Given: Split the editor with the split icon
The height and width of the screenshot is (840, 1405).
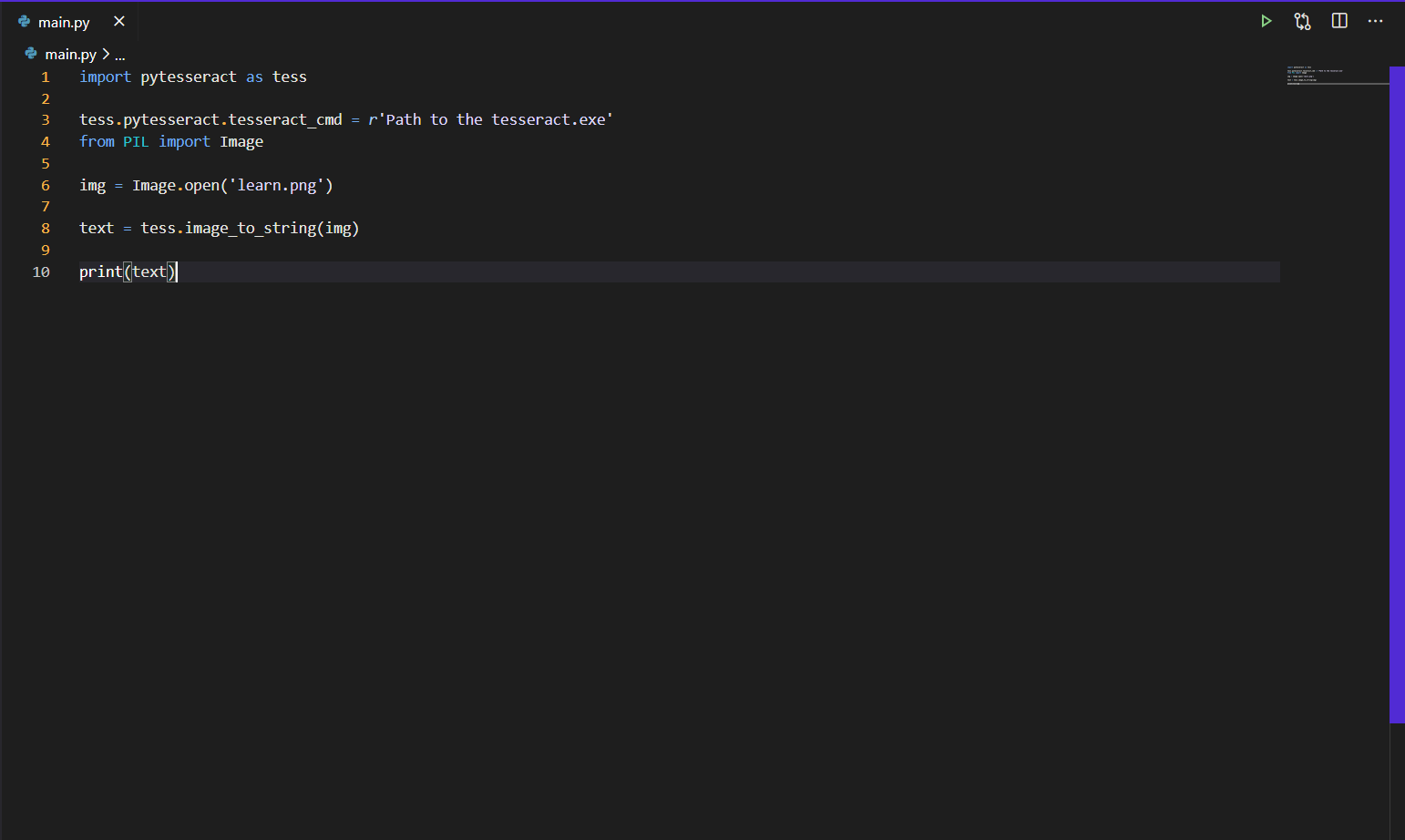Looking at the screenshot, I should pos(1339,21).
